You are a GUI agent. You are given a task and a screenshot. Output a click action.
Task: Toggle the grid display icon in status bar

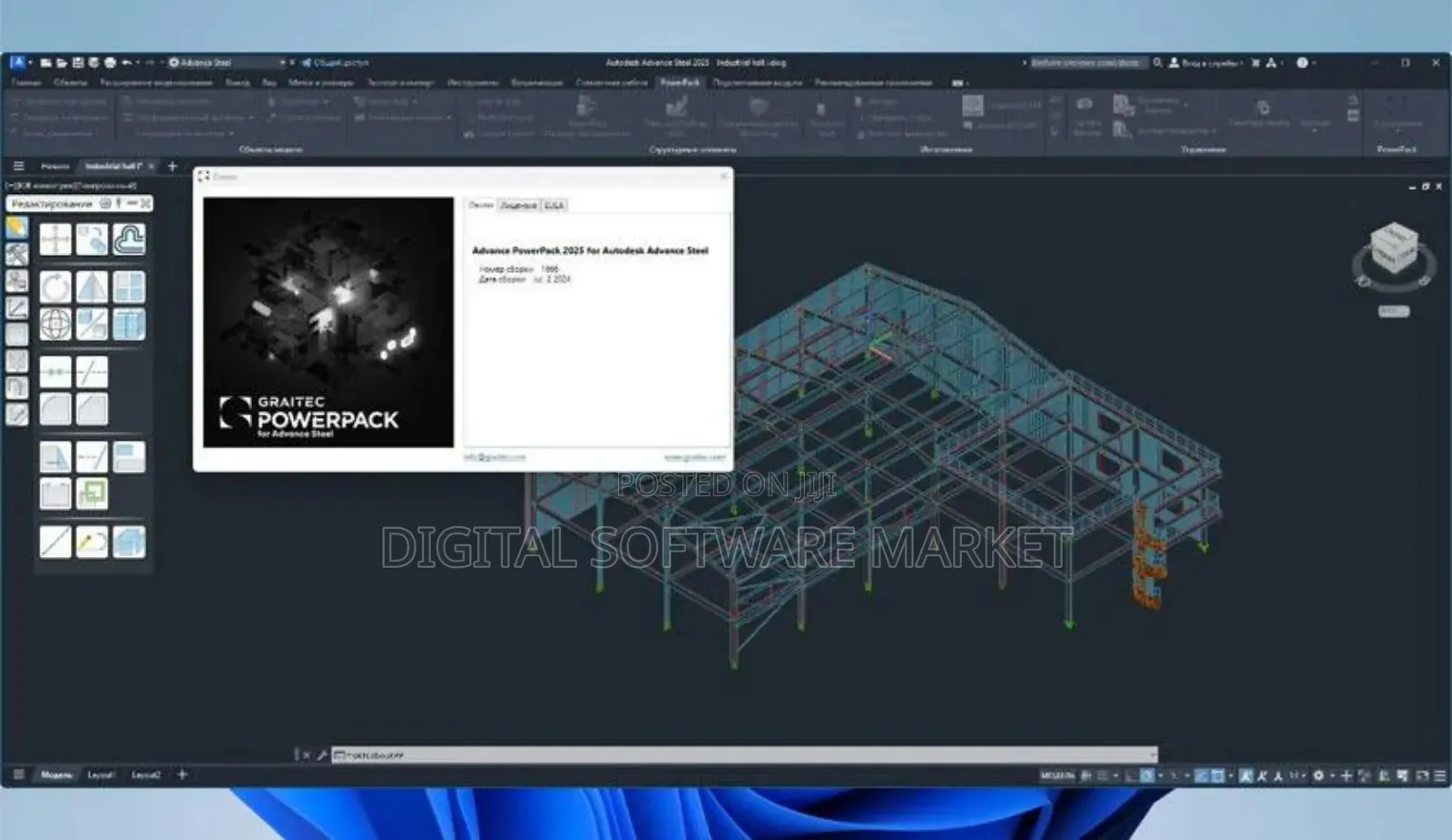(1086, 776)
